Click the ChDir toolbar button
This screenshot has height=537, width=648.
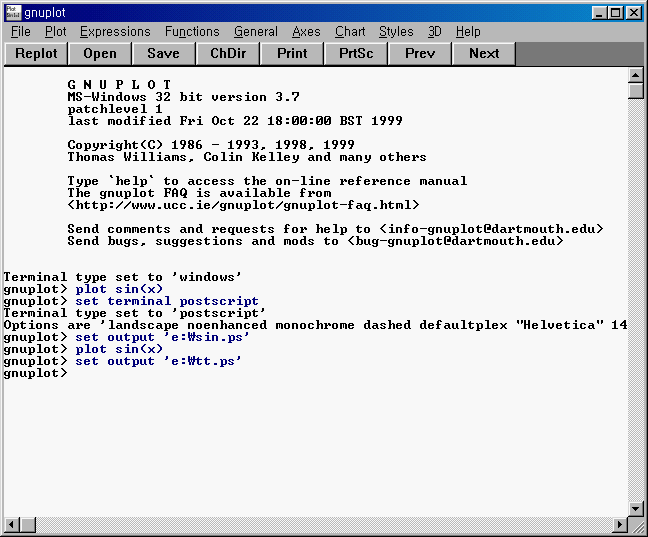[x=228, y=54]
